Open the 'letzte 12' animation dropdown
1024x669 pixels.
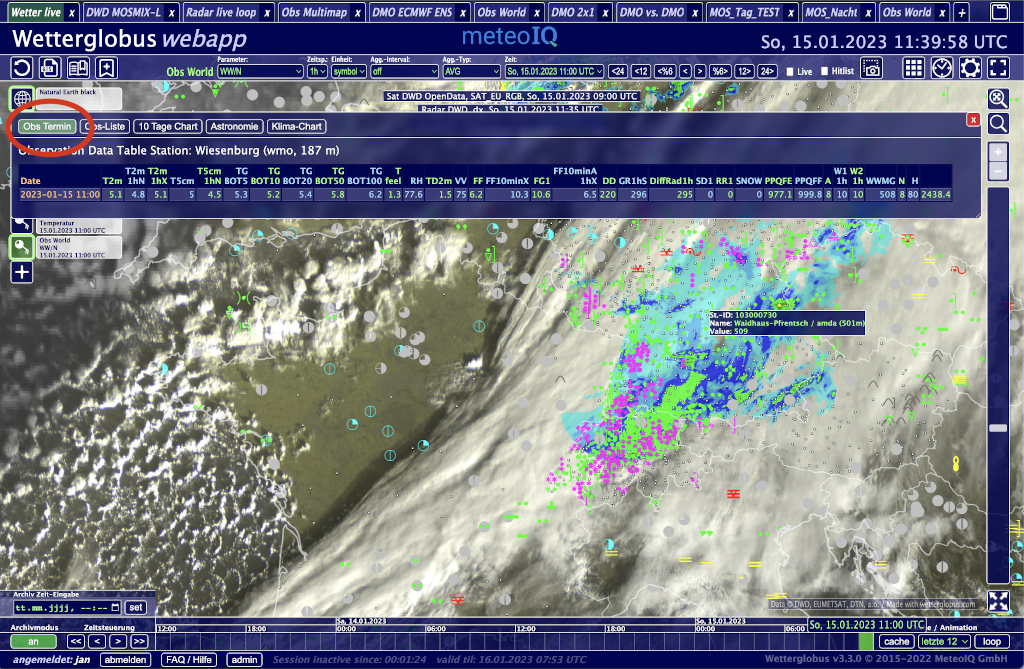[944, 641]
